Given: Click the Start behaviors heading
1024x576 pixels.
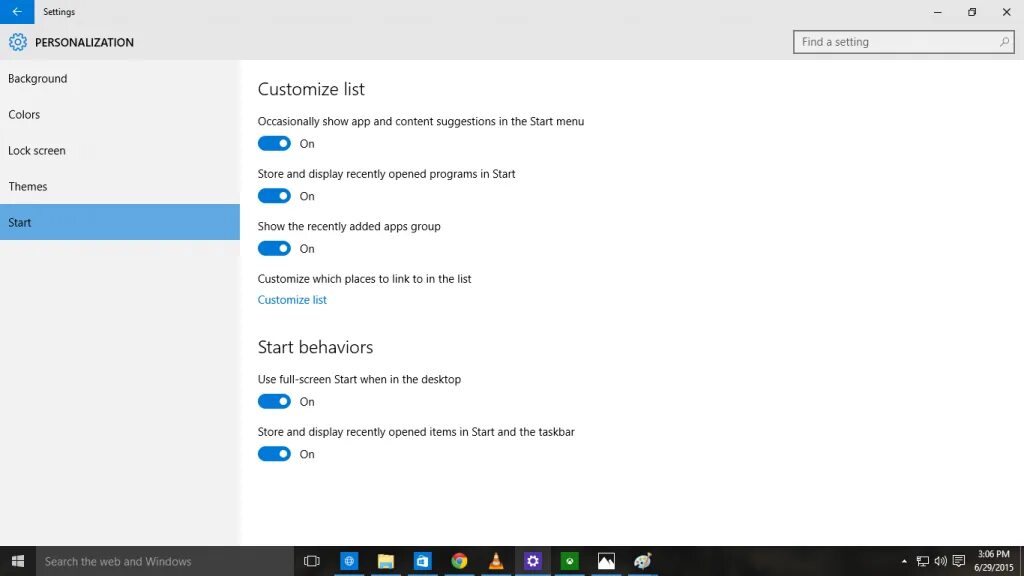Looking at the screenshot, I should click(x=315, y=347).
